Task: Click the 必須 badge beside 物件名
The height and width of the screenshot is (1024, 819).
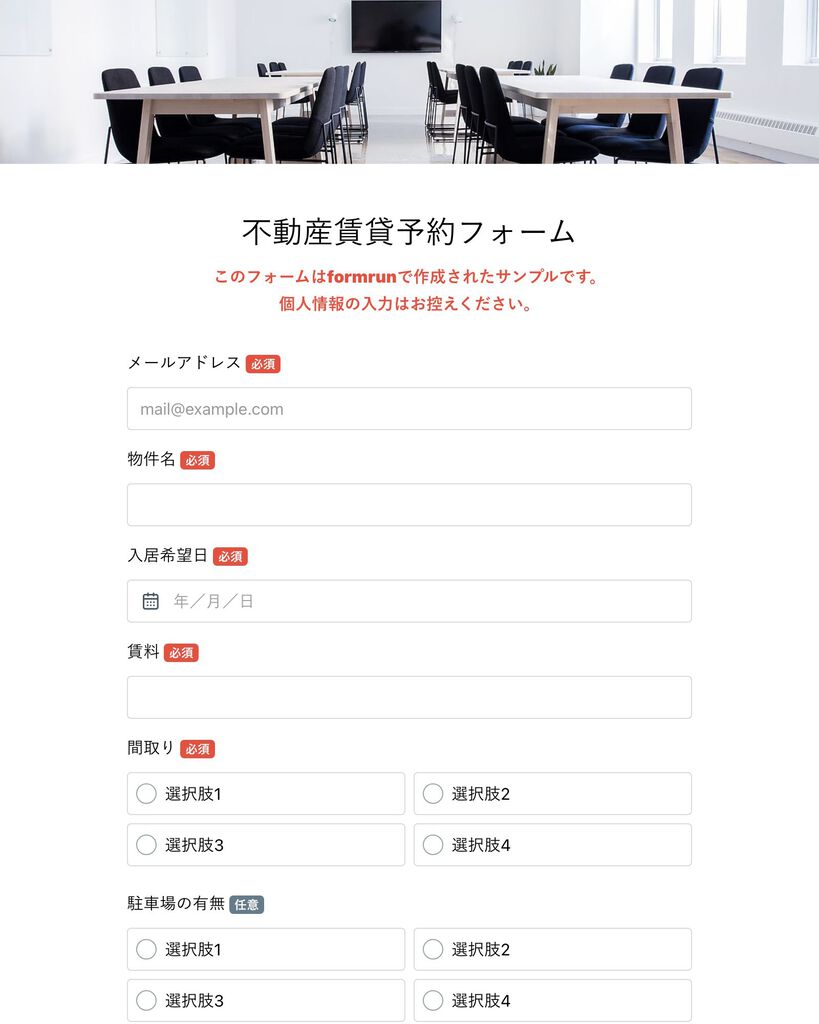Action: [197, 460]
